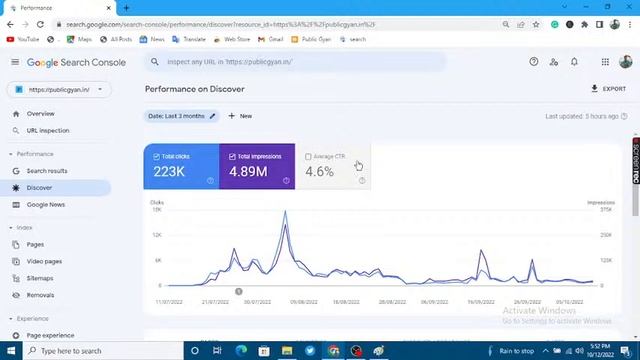This screenshot has width=640, height=360.
Task: Toggle the Total impressions checkbox
Action: 232,156
